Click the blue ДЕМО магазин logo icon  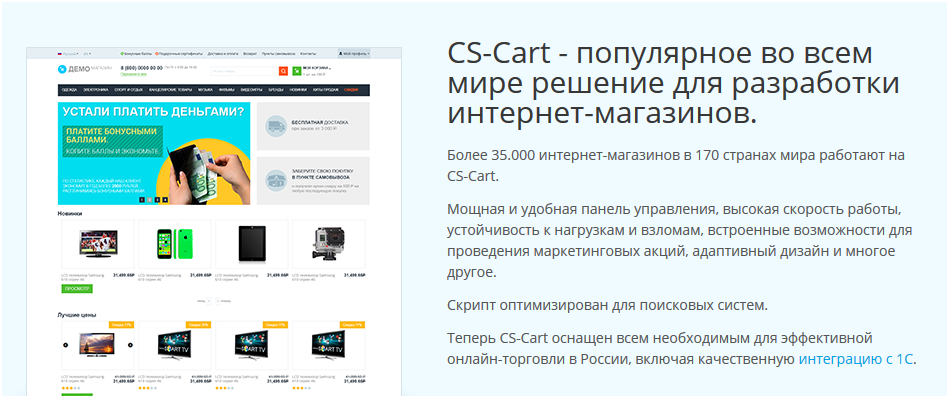[x=62, y=70]
